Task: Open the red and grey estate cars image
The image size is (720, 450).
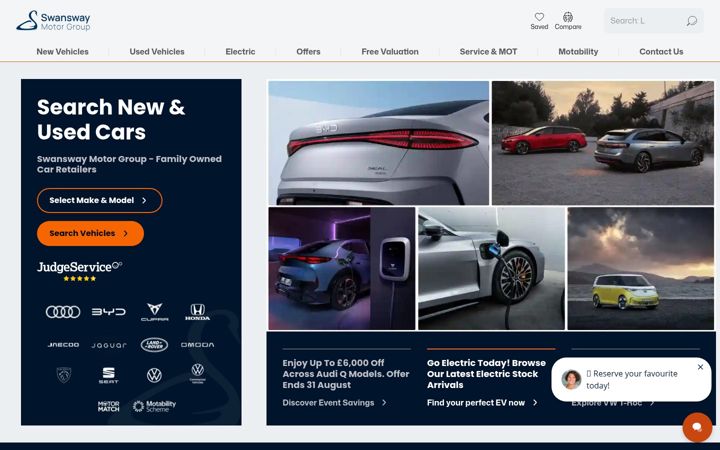Action: point(603,143)
